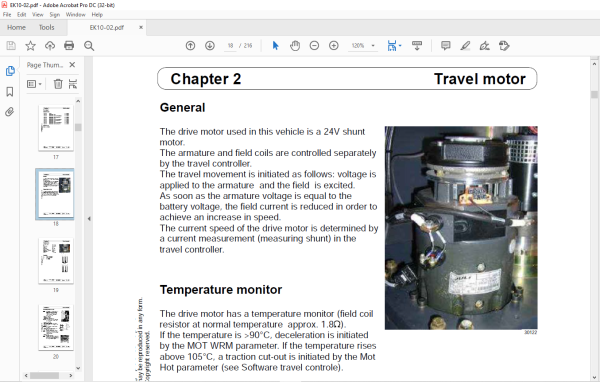Screen dimensions: 600x382
Task: Switch to the Tools tab
Action: [x=46, y=28]
